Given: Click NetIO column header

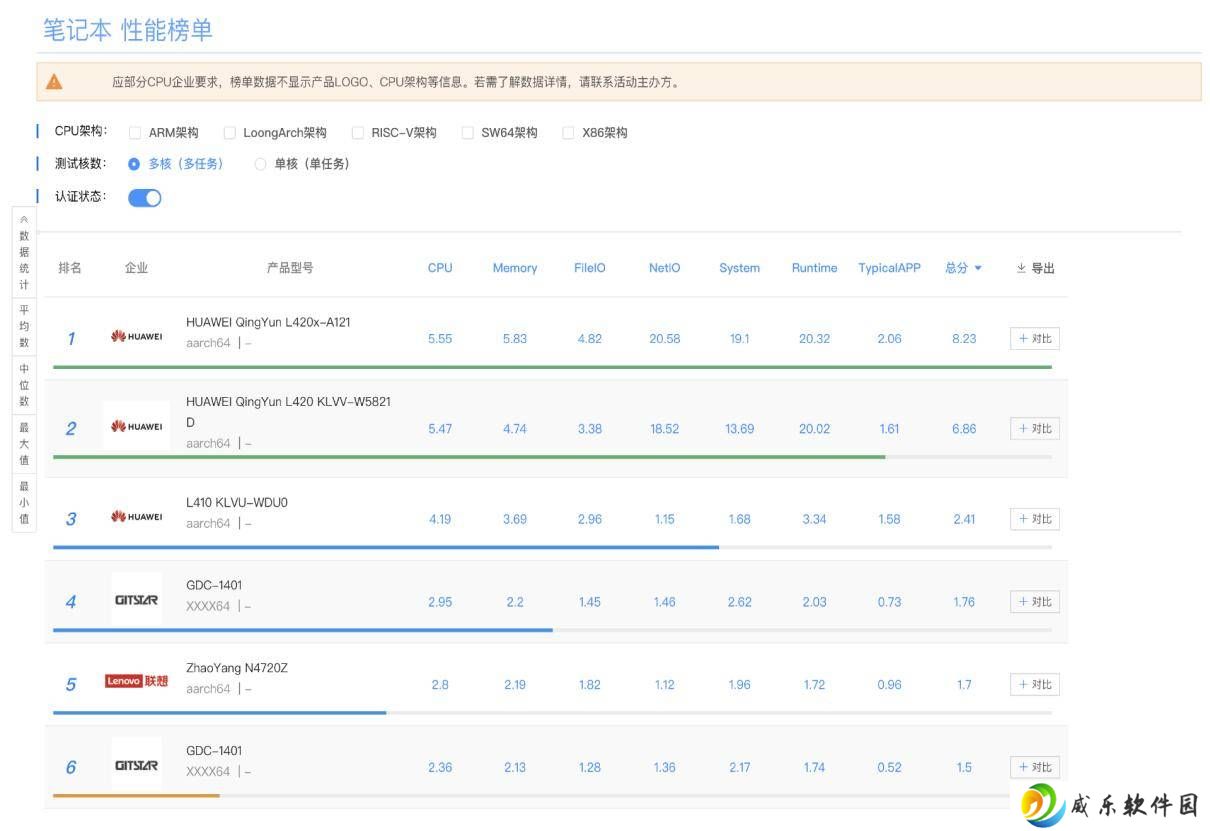Looking at the screenshot, I should (665, 268).
